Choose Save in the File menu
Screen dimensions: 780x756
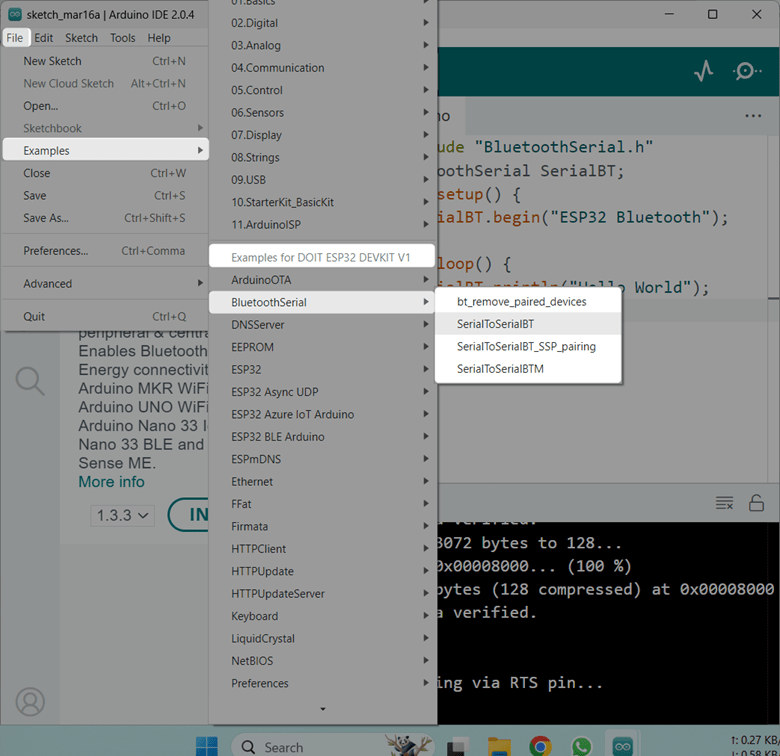click(105, 195)
